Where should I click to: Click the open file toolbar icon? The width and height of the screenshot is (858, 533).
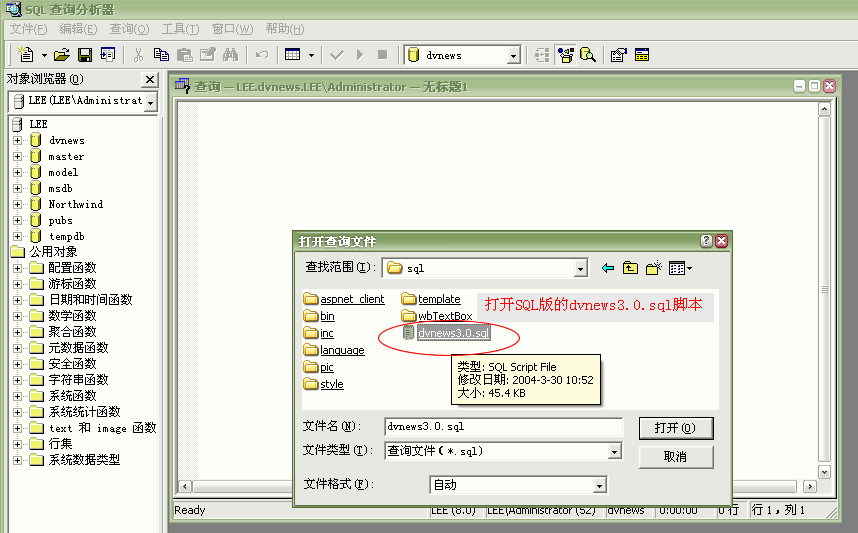click(62, 55)
